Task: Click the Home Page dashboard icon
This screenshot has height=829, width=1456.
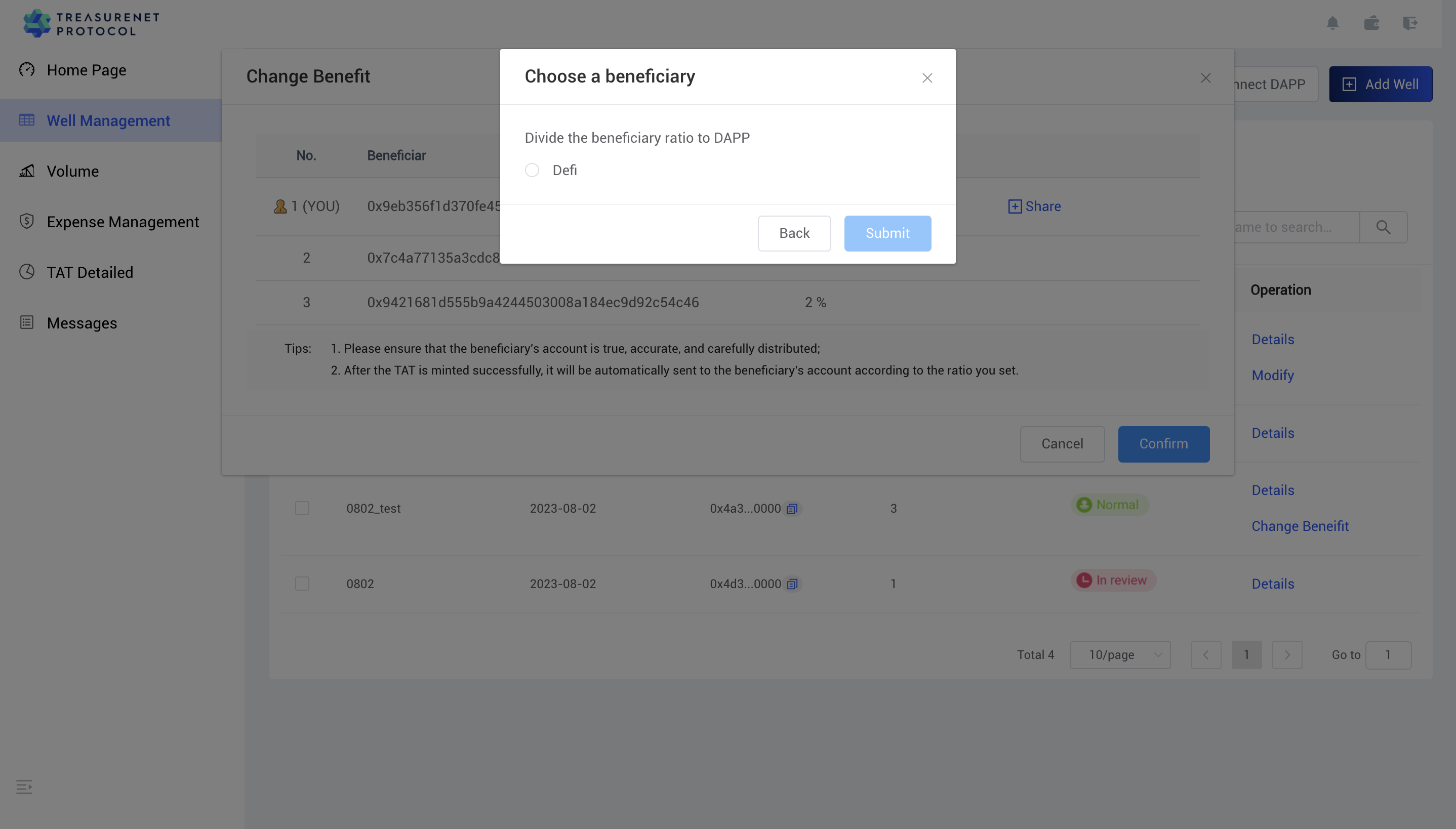Action: [x=27, y=69]
